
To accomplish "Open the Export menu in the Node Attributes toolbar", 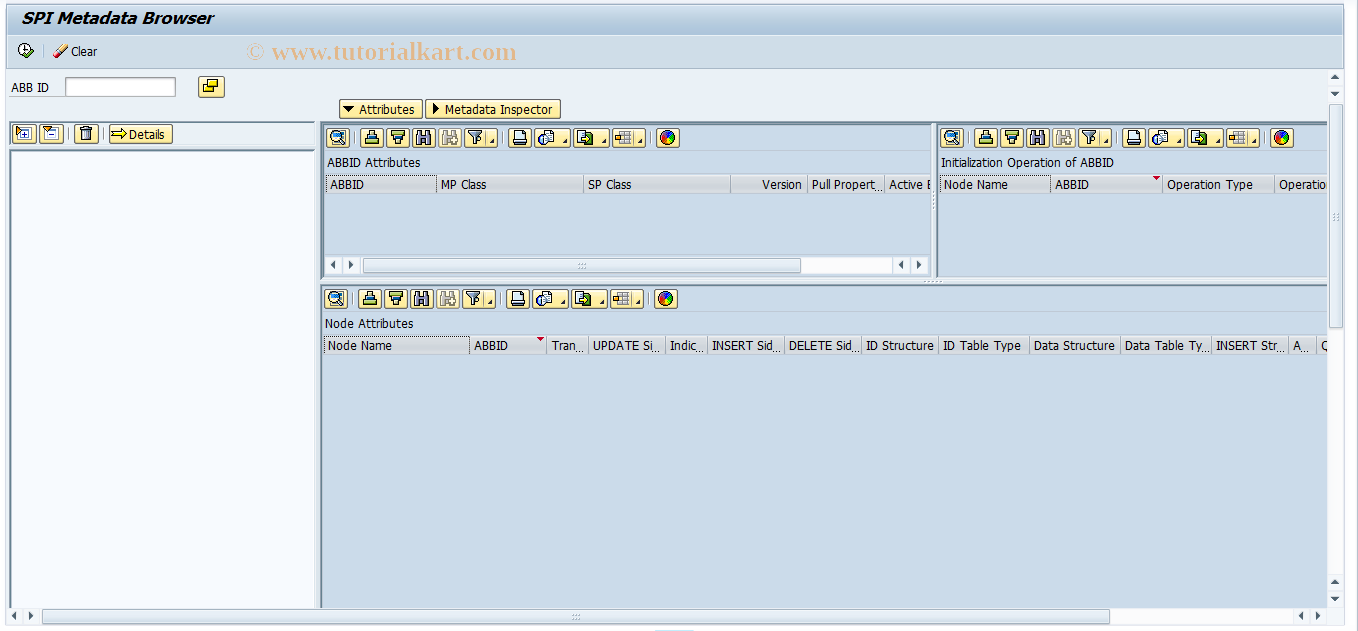I will point(587,299).
